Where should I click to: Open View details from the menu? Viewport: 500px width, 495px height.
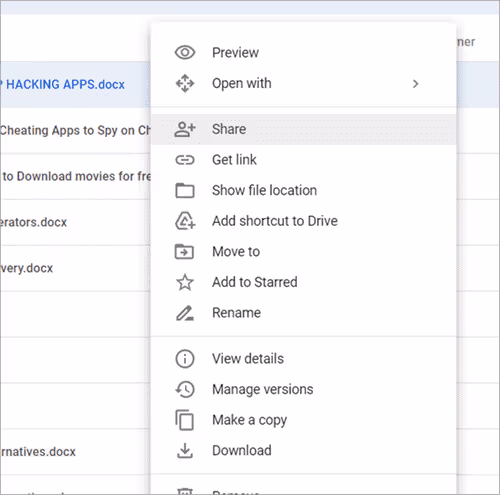click(304, 359)
